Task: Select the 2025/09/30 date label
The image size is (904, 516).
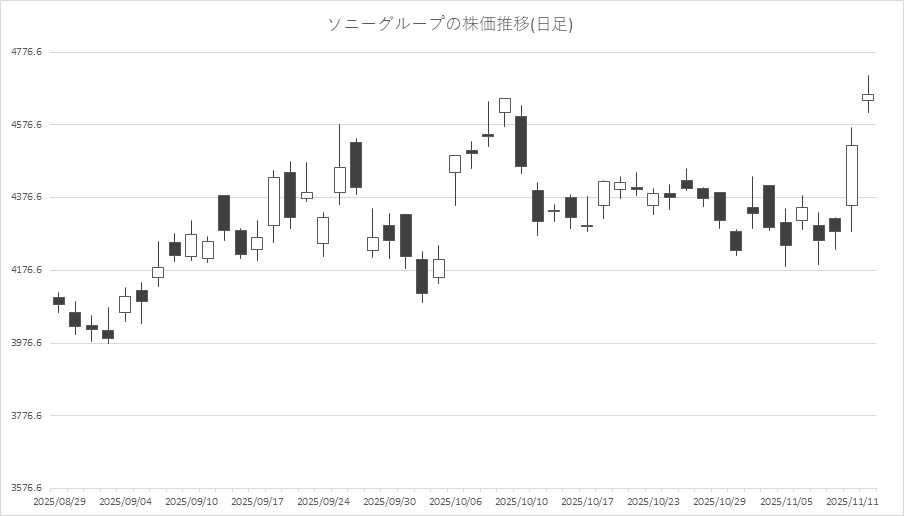Action: click(389, 501)
